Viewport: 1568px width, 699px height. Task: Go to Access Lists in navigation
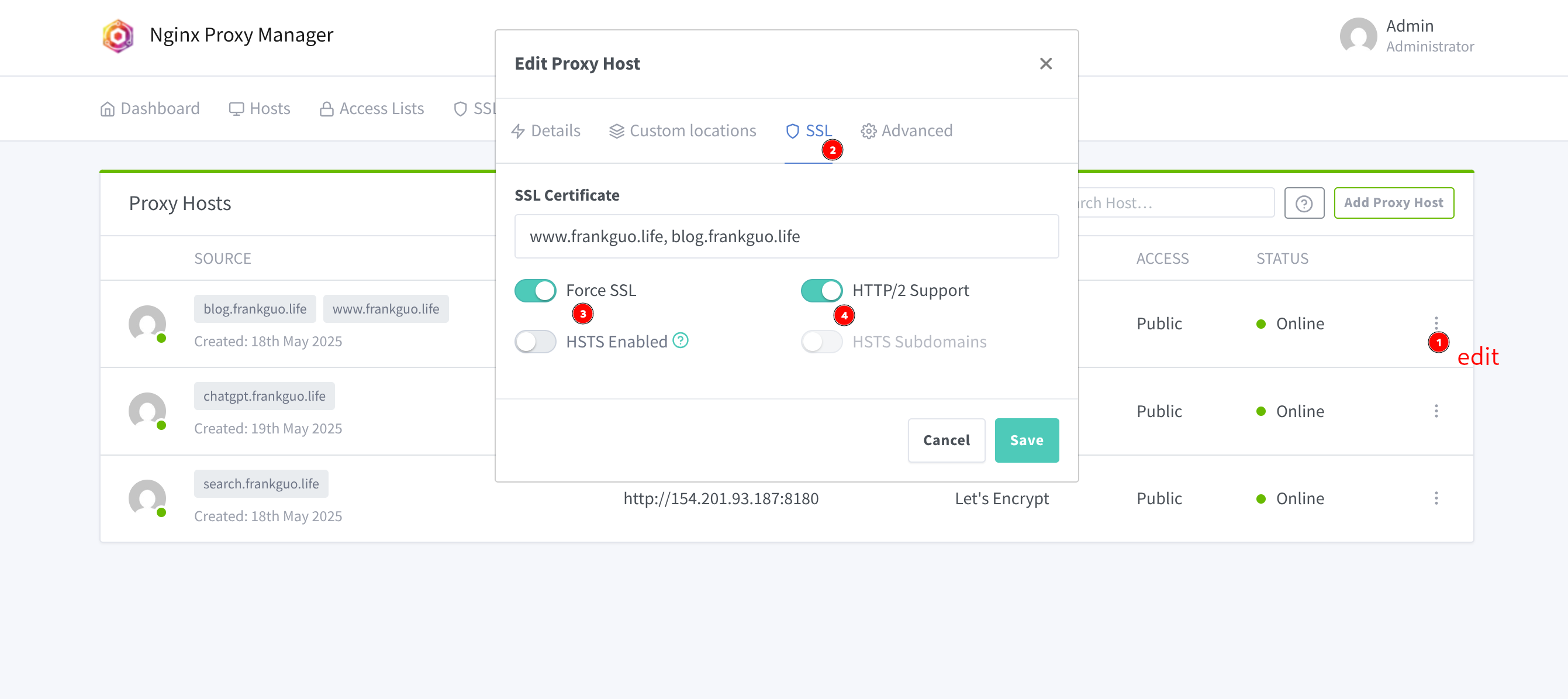[x=372, y=109]
